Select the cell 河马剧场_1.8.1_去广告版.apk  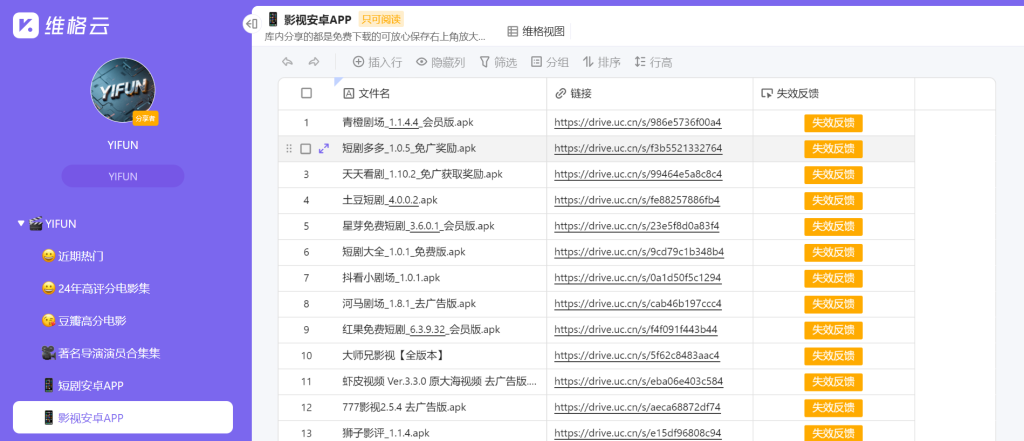(441, 304)
